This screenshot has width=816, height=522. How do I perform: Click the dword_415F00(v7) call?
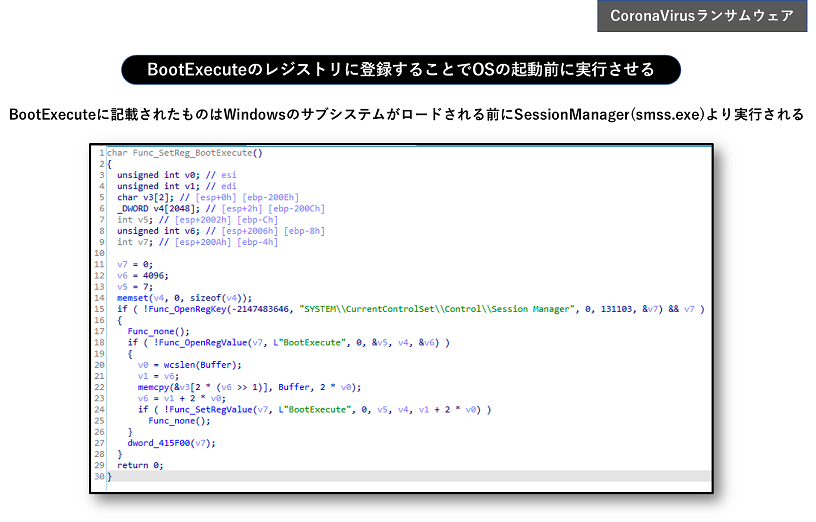tap(171, 442)
